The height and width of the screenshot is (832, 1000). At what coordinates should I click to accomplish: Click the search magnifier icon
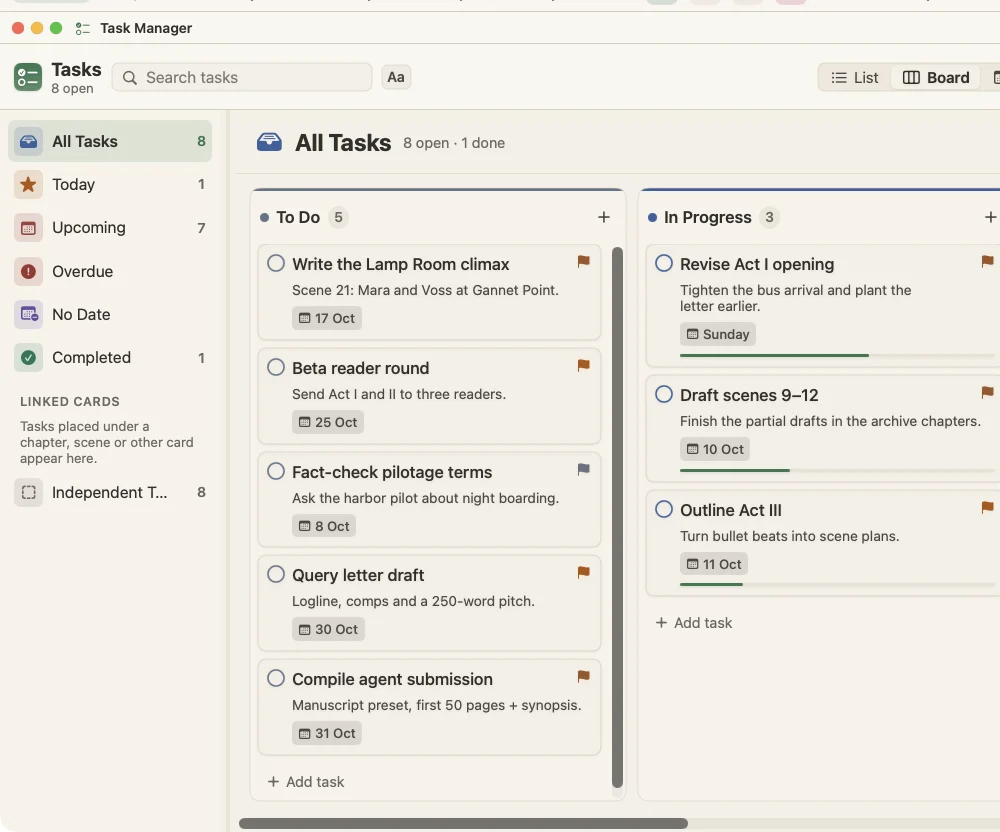pos(129,78)
